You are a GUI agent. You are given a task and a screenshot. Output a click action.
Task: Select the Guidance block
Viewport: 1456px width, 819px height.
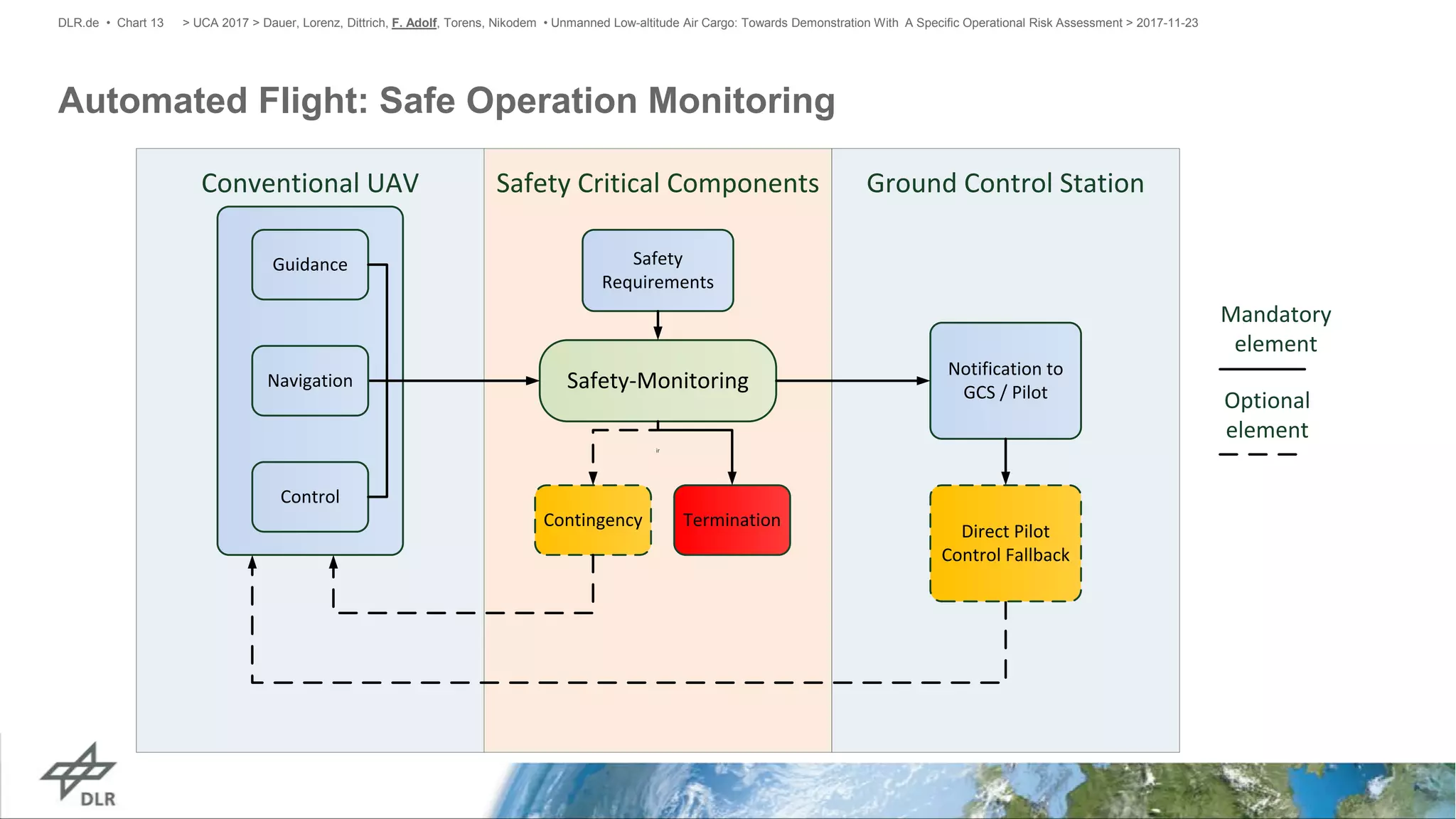(310, 264)
